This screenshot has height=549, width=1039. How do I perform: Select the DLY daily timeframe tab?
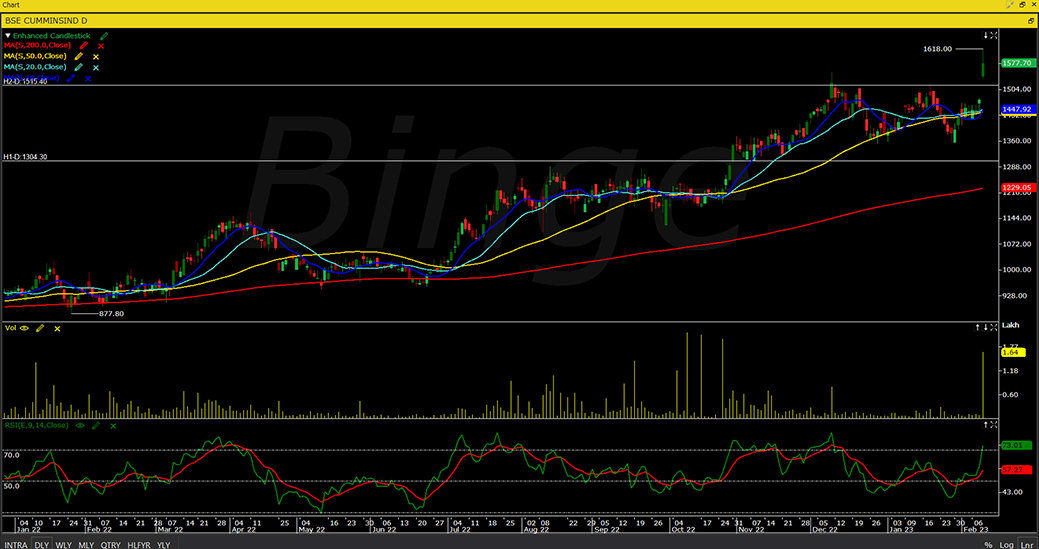coord(42,544)
